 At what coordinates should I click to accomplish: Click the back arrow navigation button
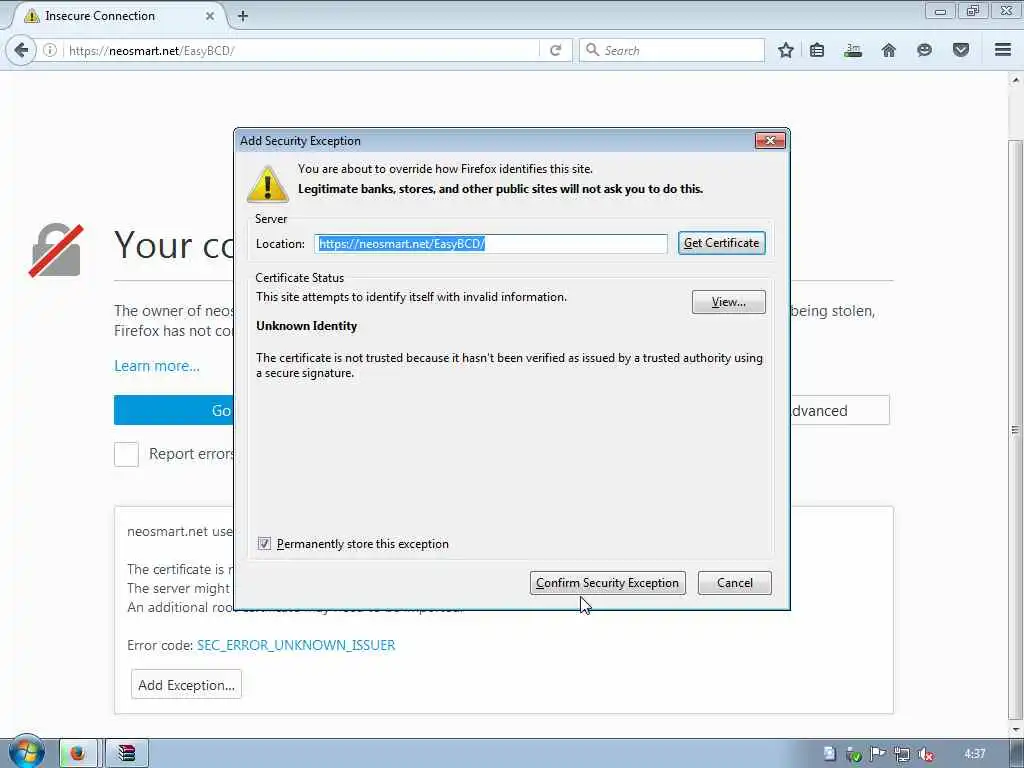click(x=21, y=50)
